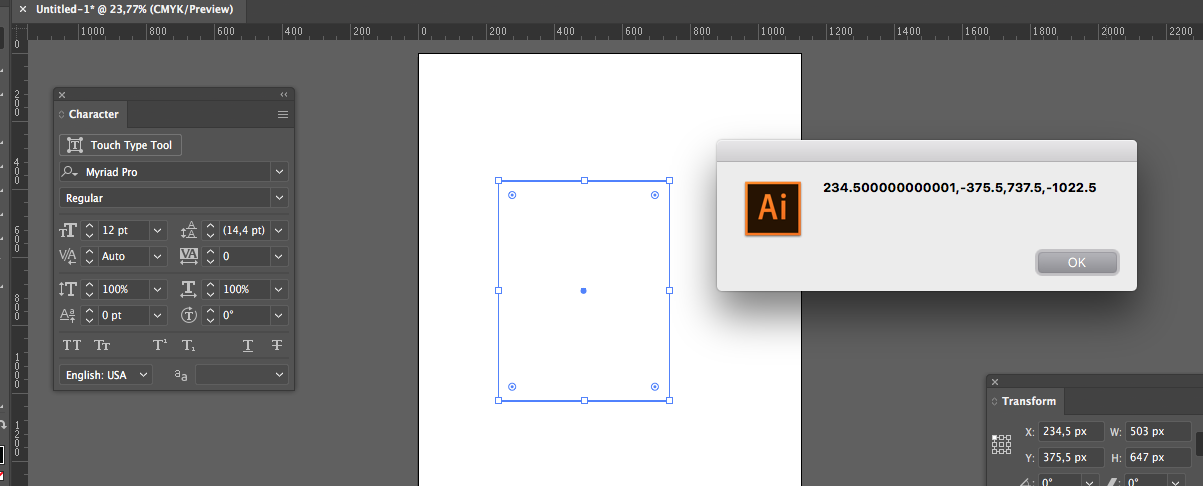1203x486 pixels.
Task: Click the horizontal scale stepper arrows
Action: [211, 289]
